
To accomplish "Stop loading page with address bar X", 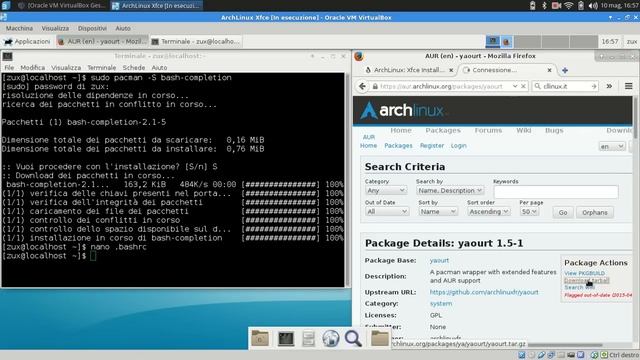I will click(523, 86).
